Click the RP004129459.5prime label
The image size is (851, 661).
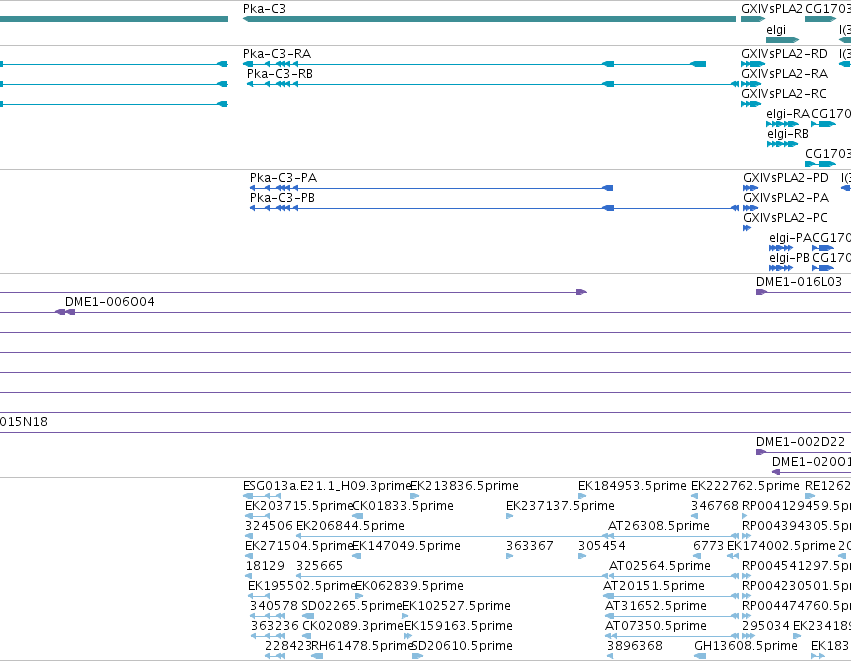pos(796,506)
